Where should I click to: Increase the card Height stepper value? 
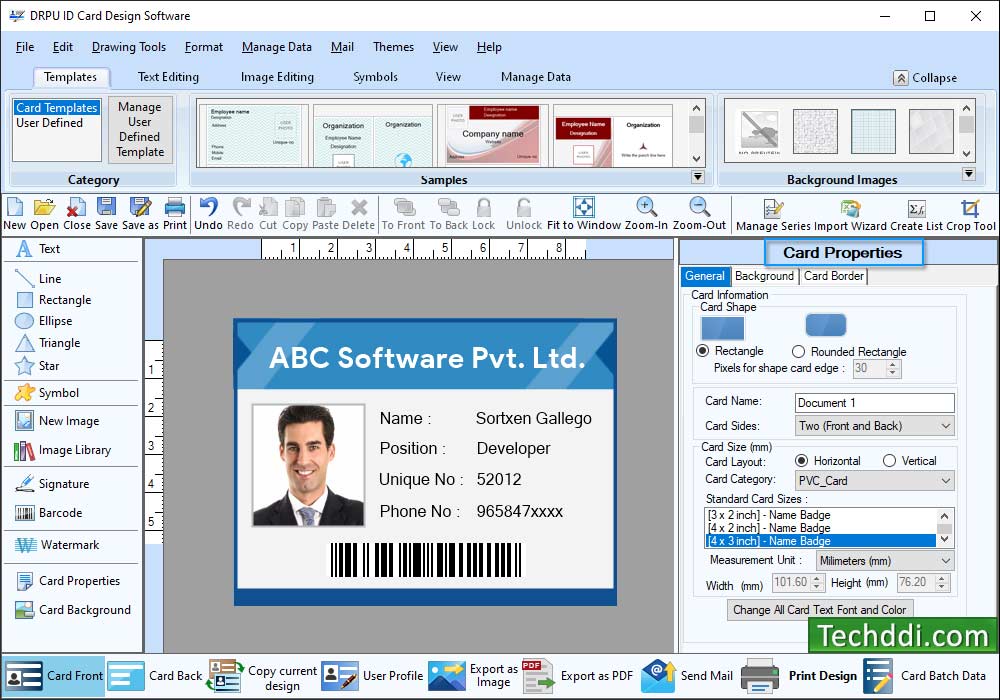click(x=942, y=578)
